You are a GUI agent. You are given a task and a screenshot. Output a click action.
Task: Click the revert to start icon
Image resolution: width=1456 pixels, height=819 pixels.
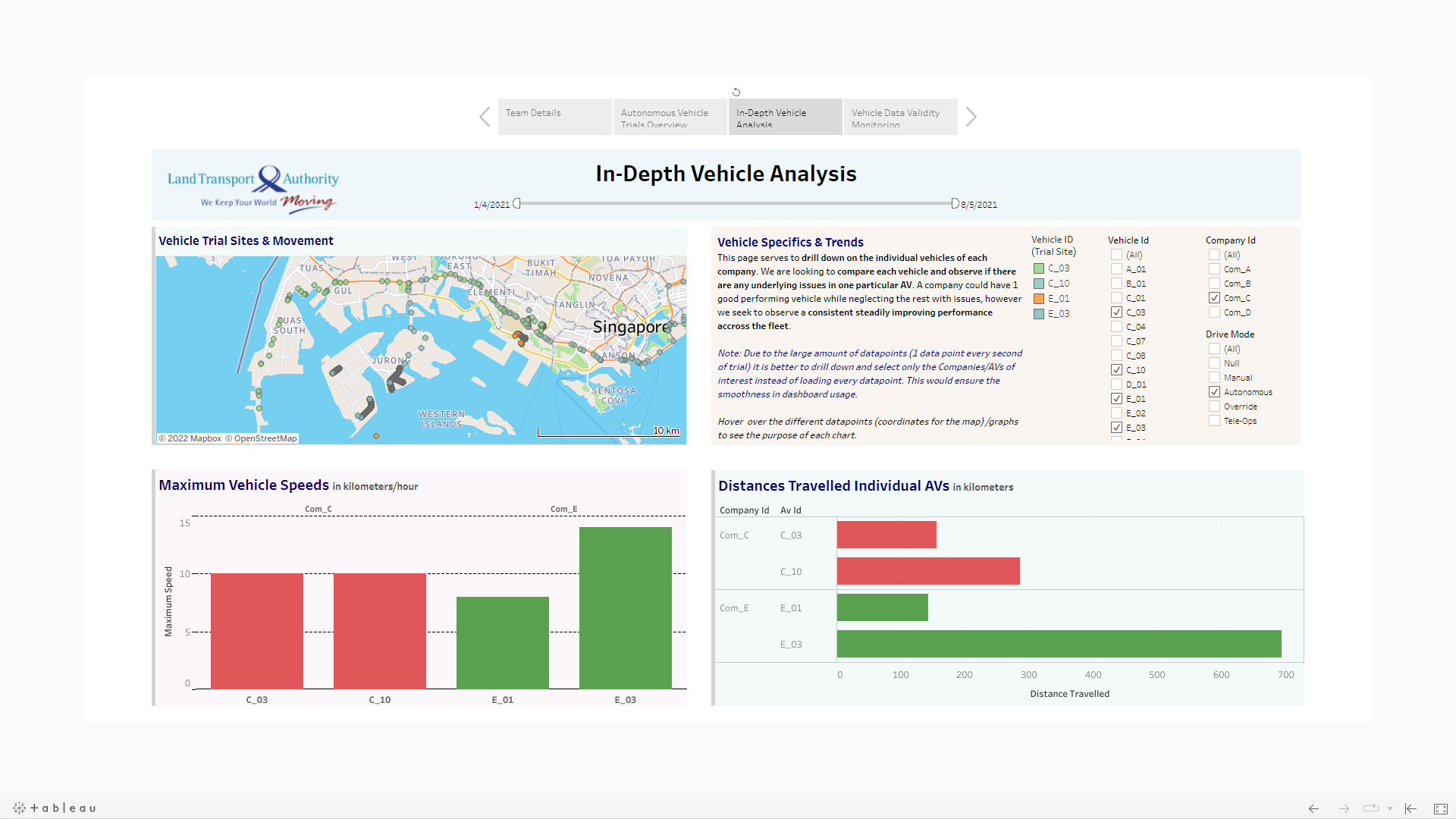(x=1410, y=808)
